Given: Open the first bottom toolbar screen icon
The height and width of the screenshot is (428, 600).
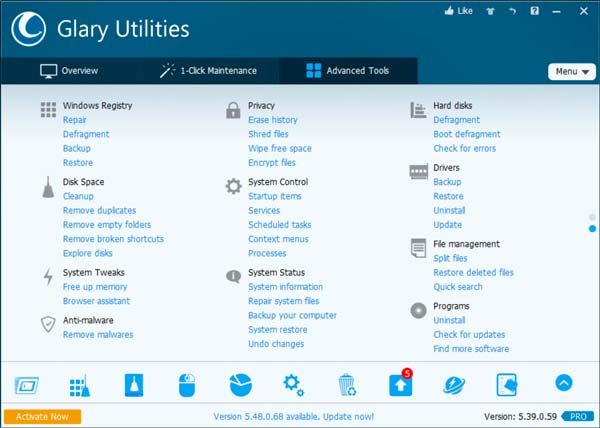Looking at the screenshot, I should coord(27,385).
